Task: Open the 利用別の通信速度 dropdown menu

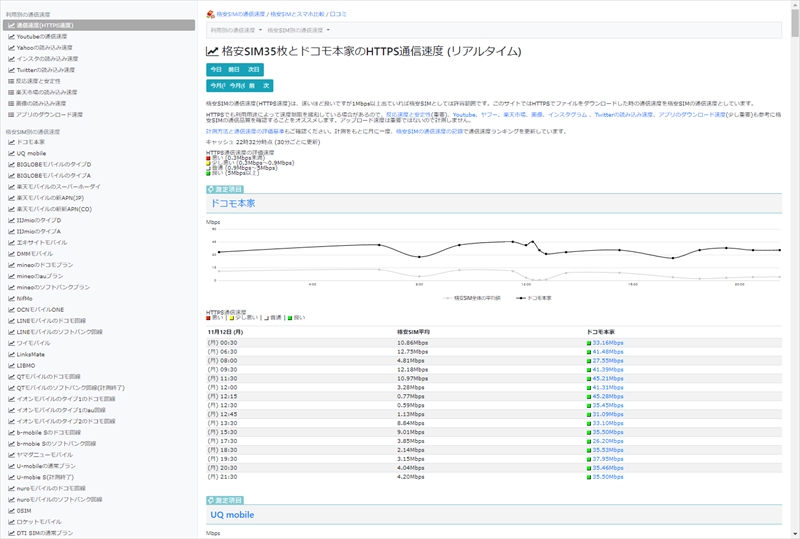Action: [x=236, y=30]
